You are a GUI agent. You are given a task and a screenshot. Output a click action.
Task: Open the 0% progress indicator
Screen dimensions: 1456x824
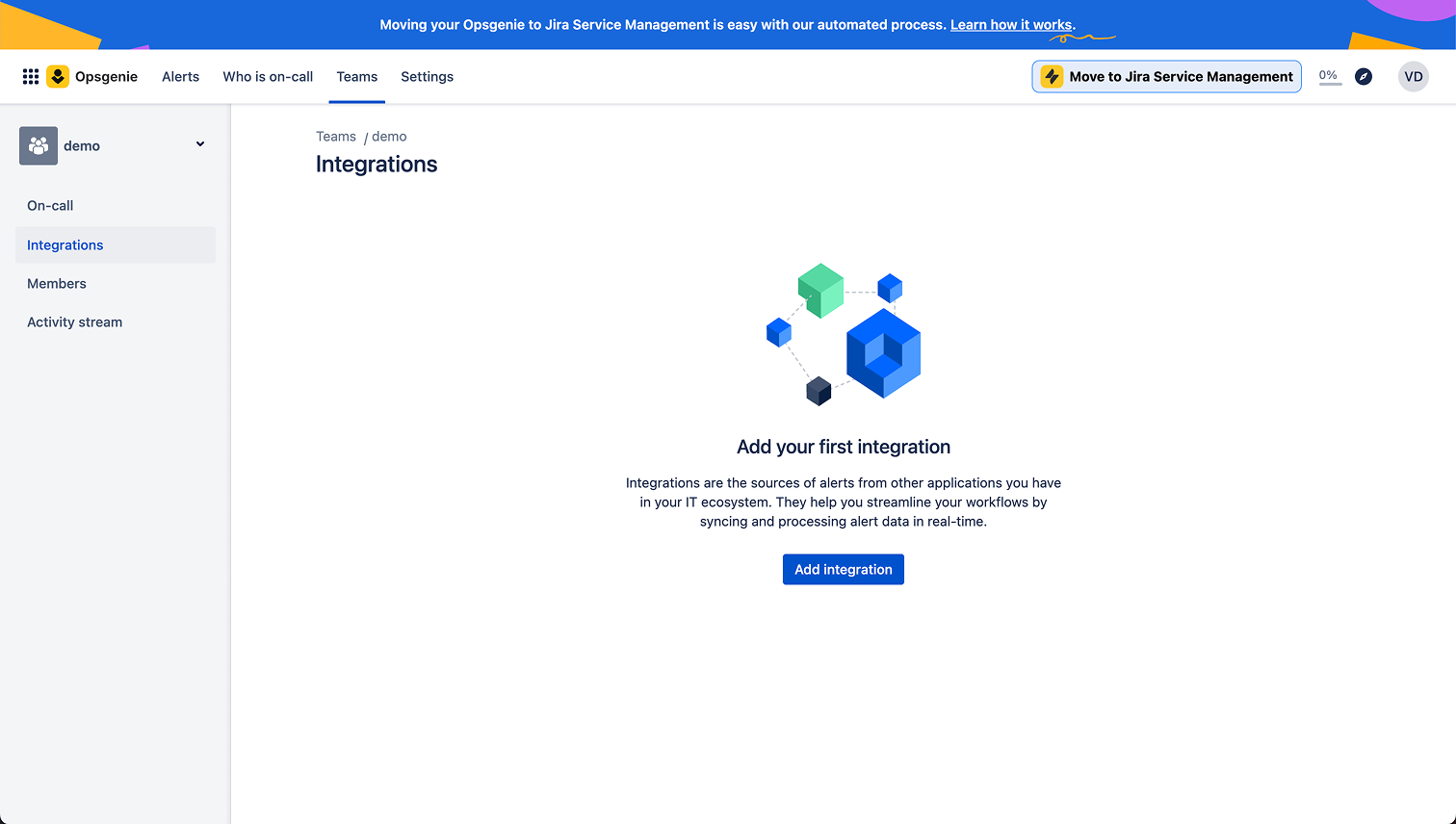[x=1329, y=76]
